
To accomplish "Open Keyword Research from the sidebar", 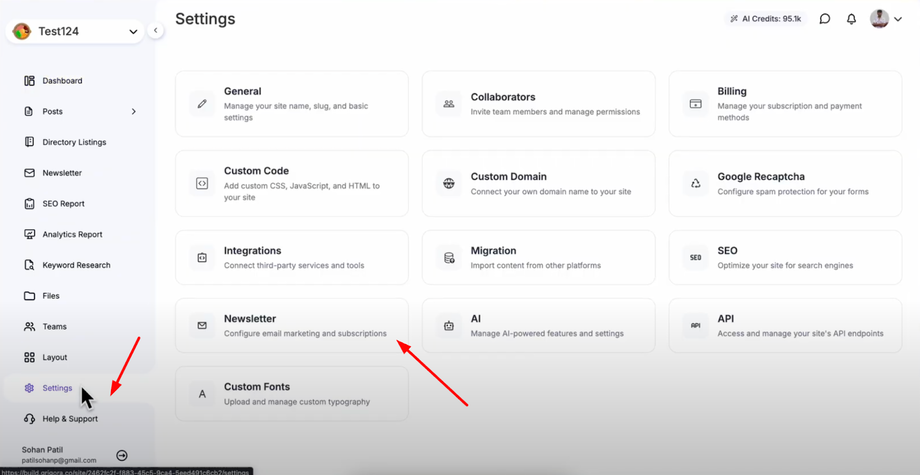I will [76, 265].
